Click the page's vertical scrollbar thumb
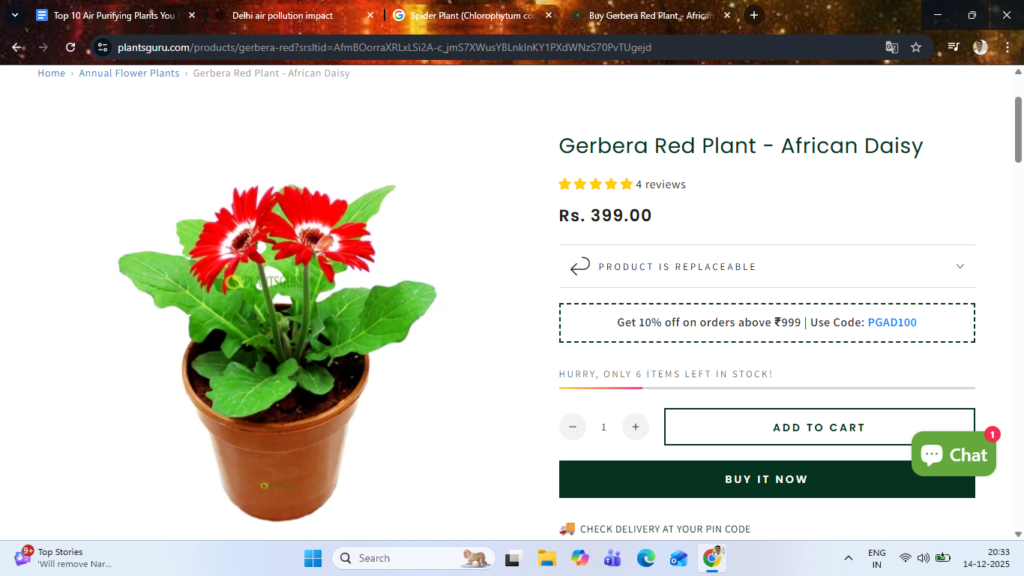This screenshot has width=1024, height=576. 1018,129
